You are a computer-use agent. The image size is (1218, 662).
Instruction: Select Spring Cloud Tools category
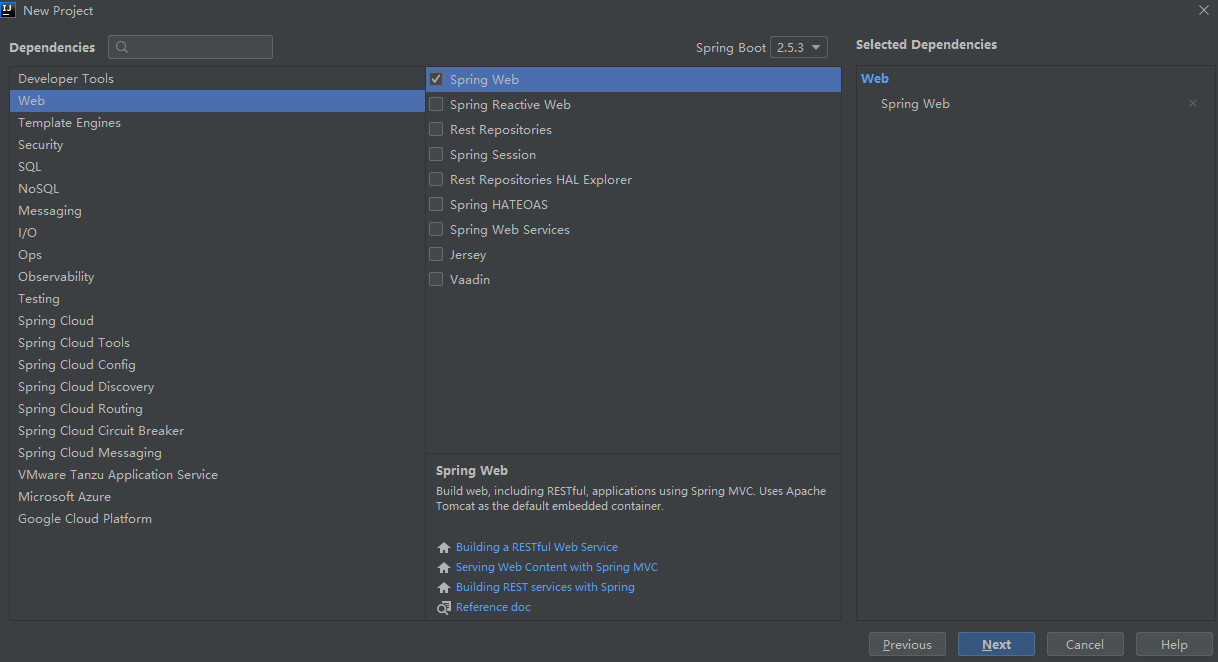click(x=217, y=343)
